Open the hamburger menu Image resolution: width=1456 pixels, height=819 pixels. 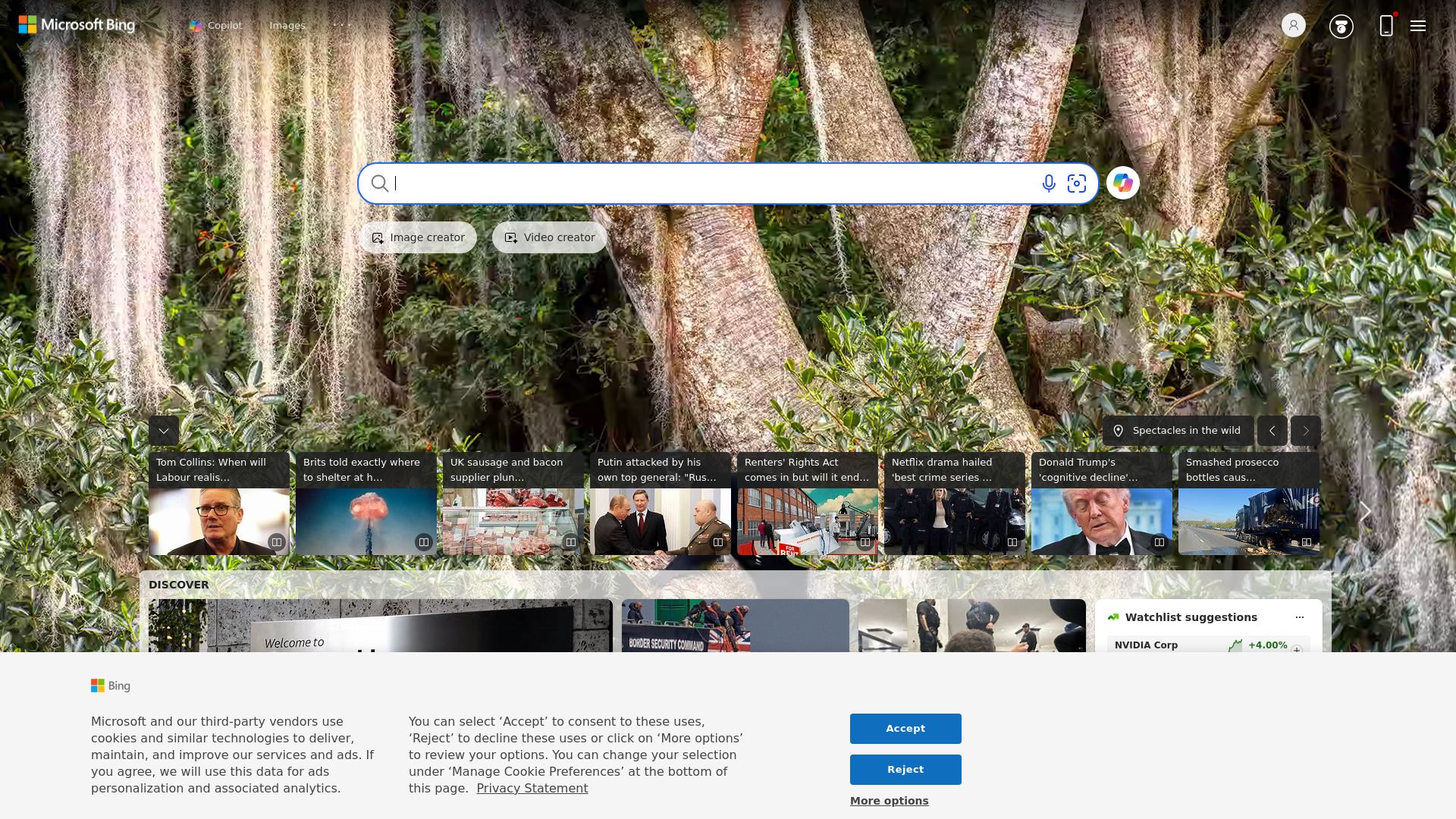[x=1417, y=25]
